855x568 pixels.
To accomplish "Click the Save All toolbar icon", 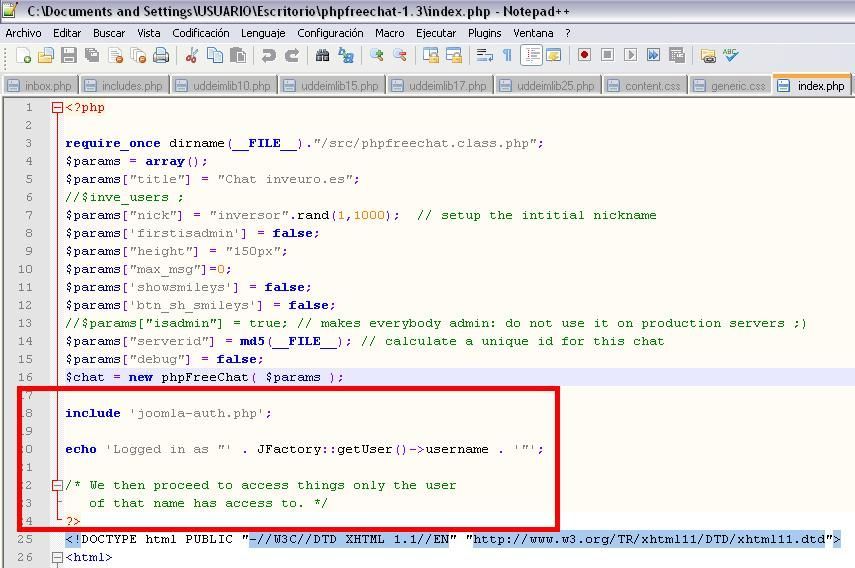I will tap(92, 55).
